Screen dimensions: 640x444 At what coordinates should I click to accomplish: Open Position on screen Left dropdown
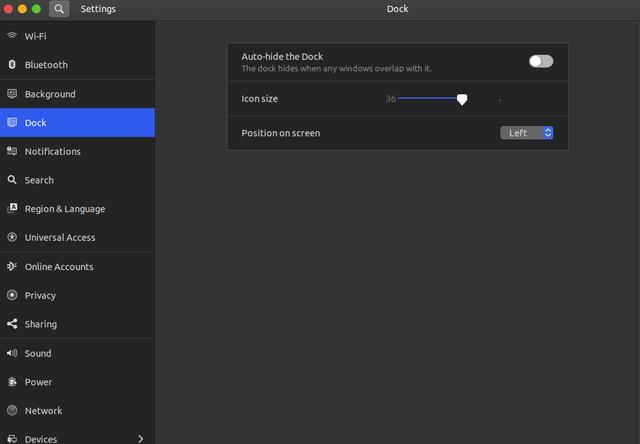click(527, 133)
